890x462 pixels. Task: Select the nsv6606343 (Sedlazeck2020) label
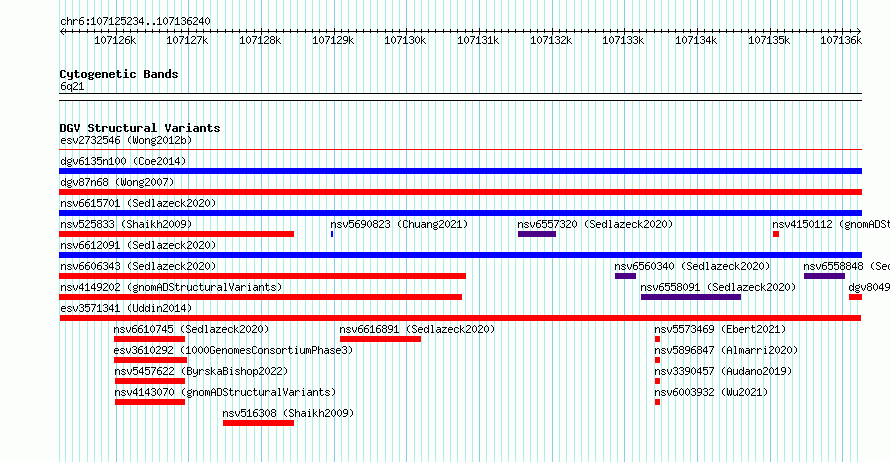coord(138,266)
